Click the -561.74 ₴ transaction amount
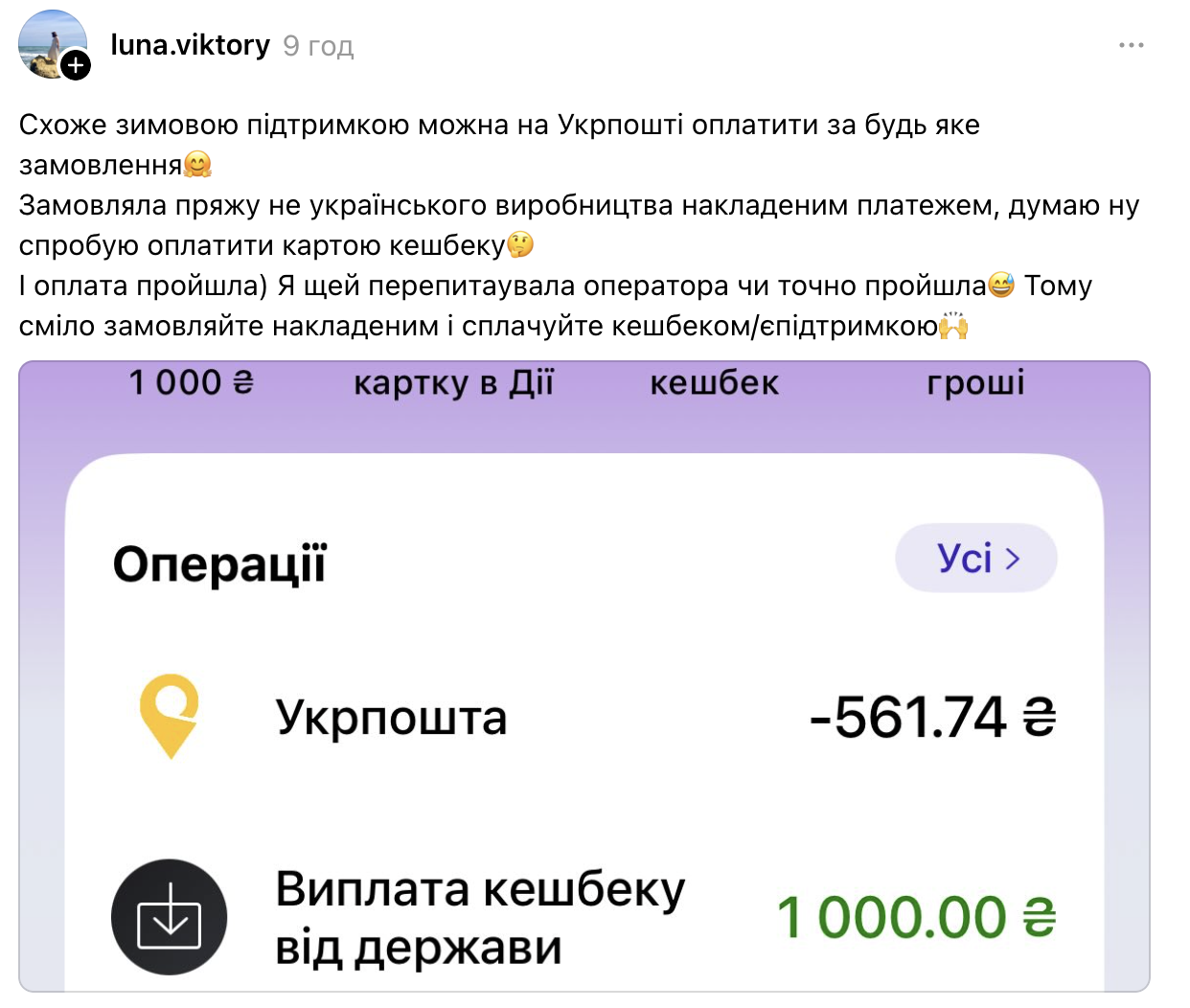 click(932, 718)
